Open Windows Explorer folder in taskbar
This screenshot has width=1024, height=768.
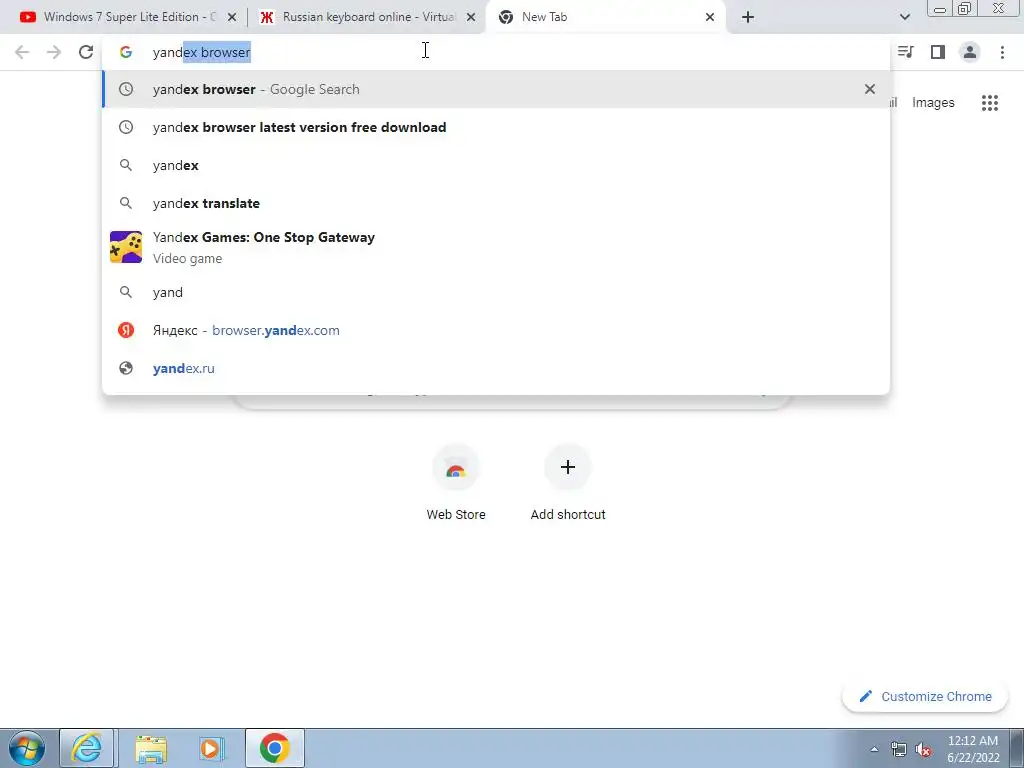click(151, 748)
